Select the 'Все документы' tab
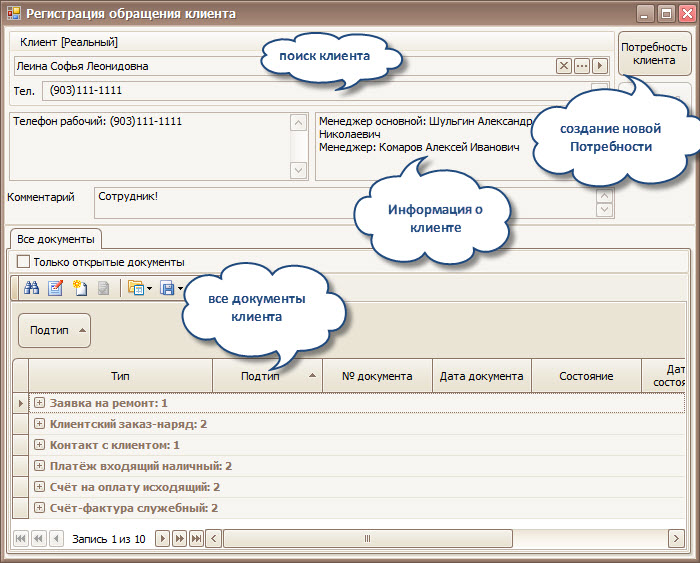The height and width of the screenshot is (563, 700). pyautogui.click(x=56, y=239)
